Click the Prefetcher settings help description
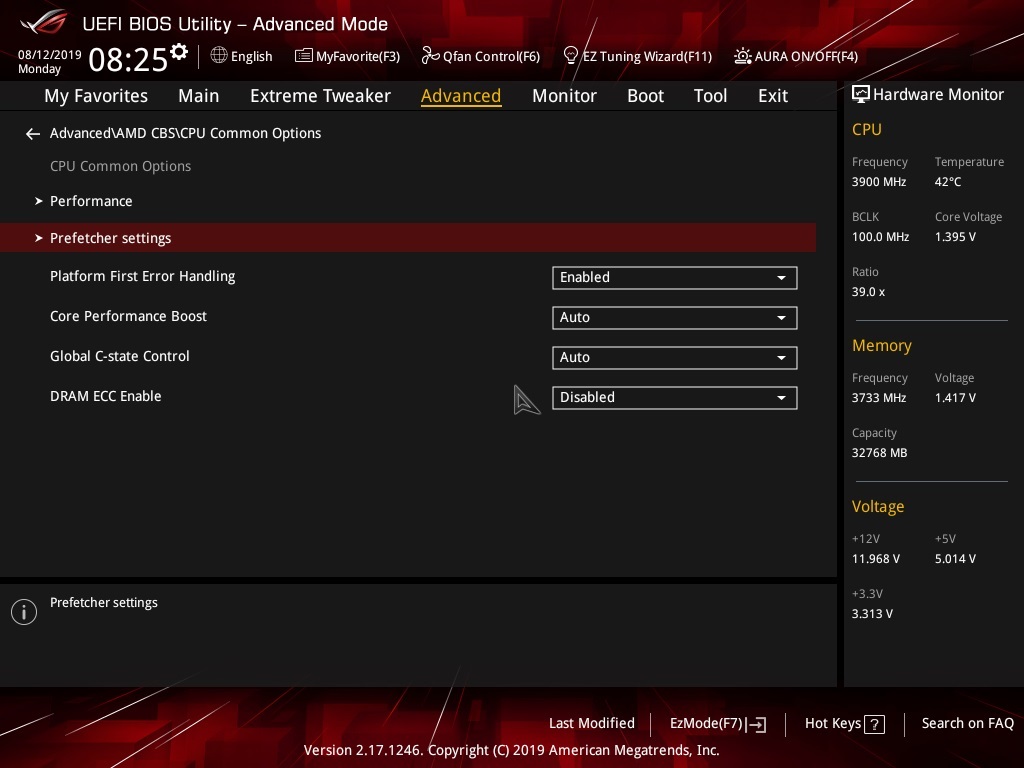This screenshot has width=1024, height=768. click(104, 603)
